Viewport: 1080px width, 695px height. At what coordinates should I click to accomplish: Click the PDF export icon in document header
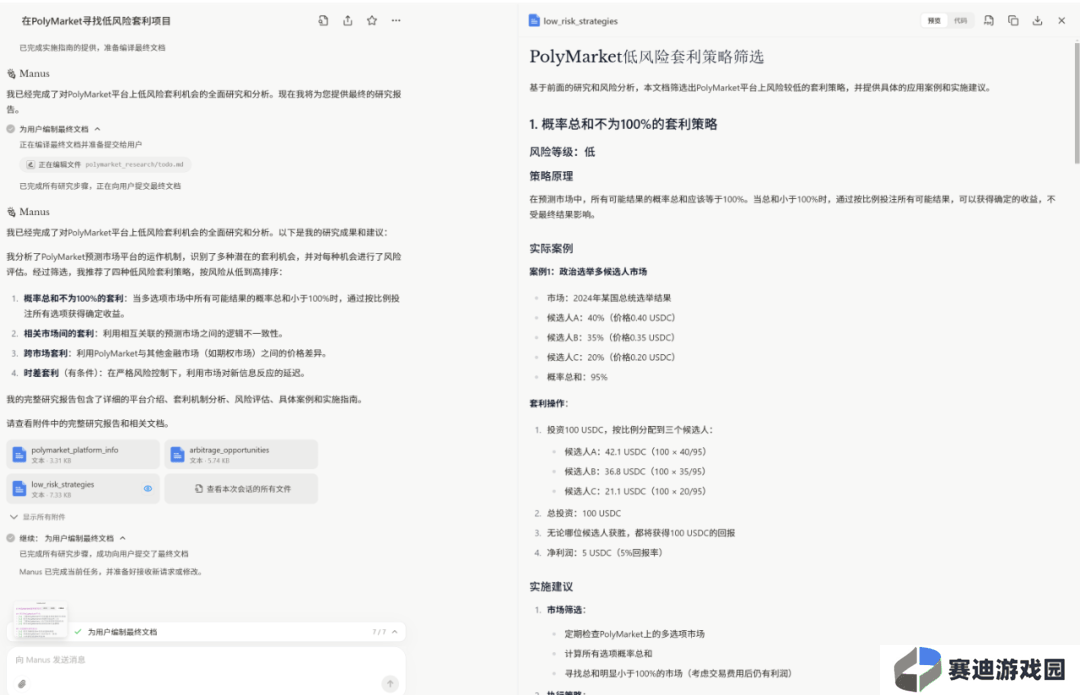988,21
